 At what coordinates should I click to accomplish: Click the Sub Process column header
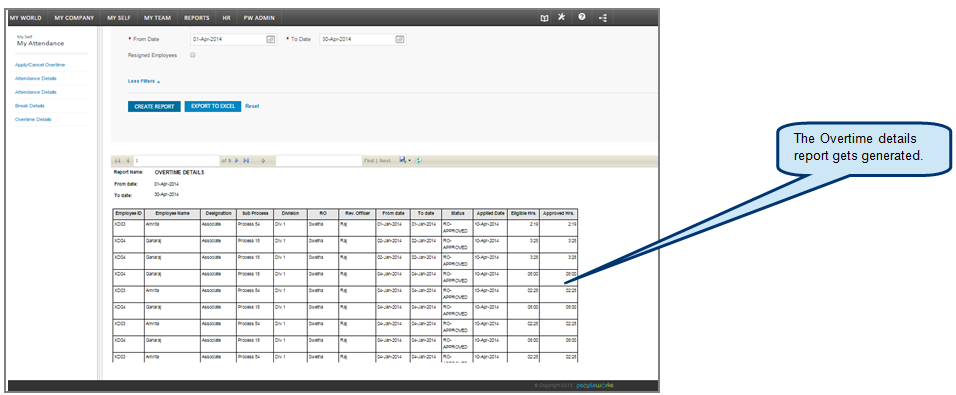point(255,213)
